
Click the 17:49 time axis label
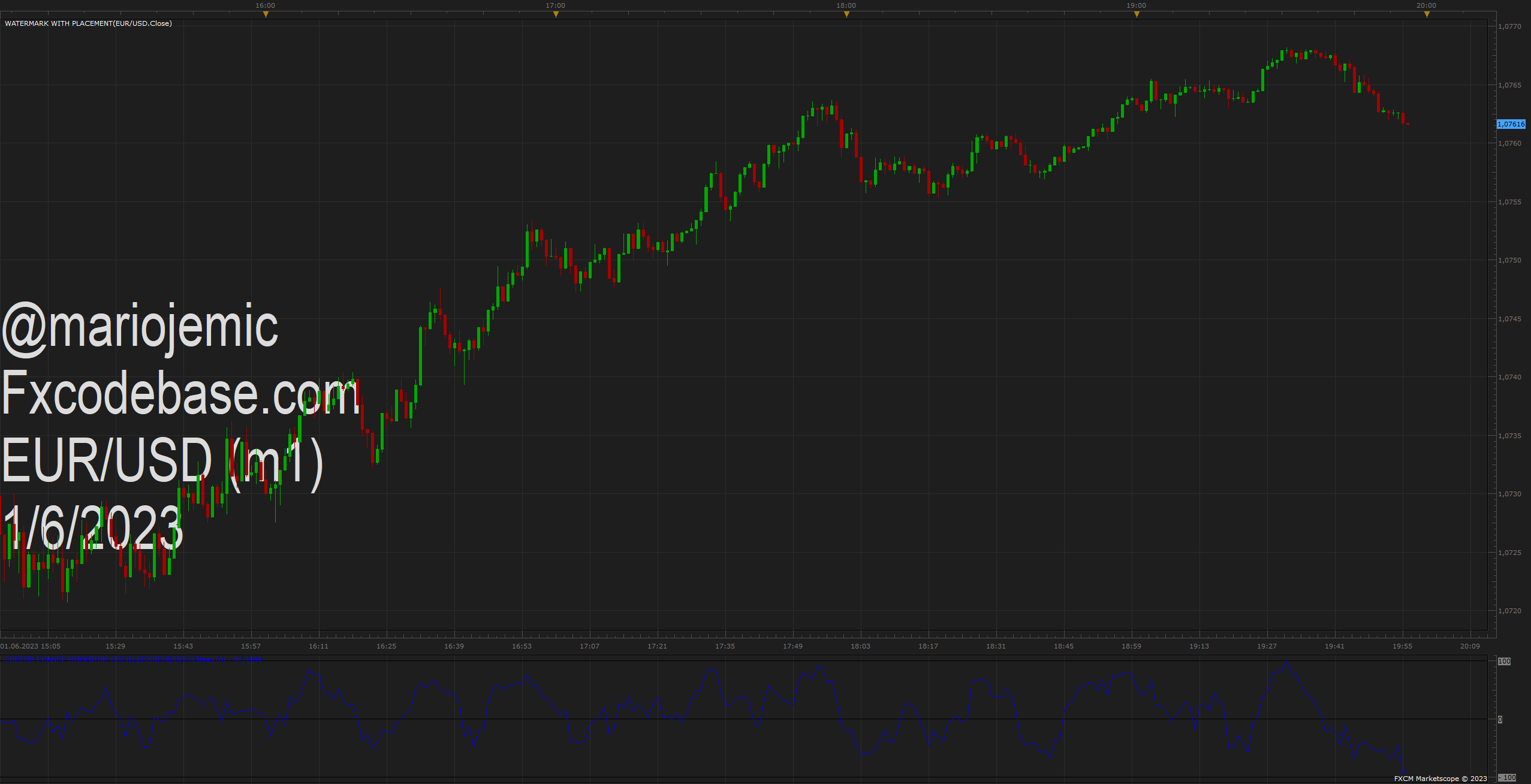pyautogui.click(x=792, y=646)
